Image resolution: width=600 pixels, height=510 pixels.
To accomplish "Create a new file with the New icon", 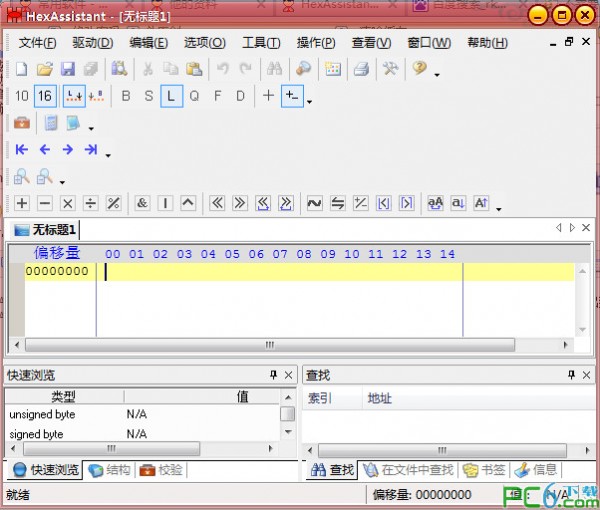I will (x=21, y=69).
